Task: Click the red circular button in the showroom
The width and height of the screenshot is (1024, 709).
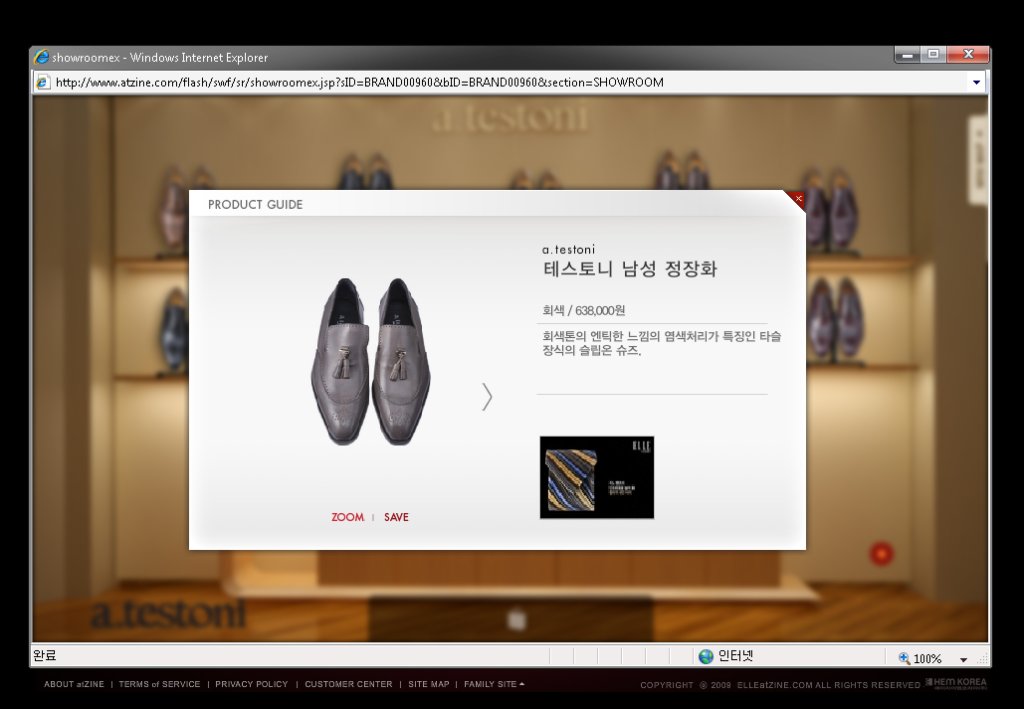Action: (881, 554)
